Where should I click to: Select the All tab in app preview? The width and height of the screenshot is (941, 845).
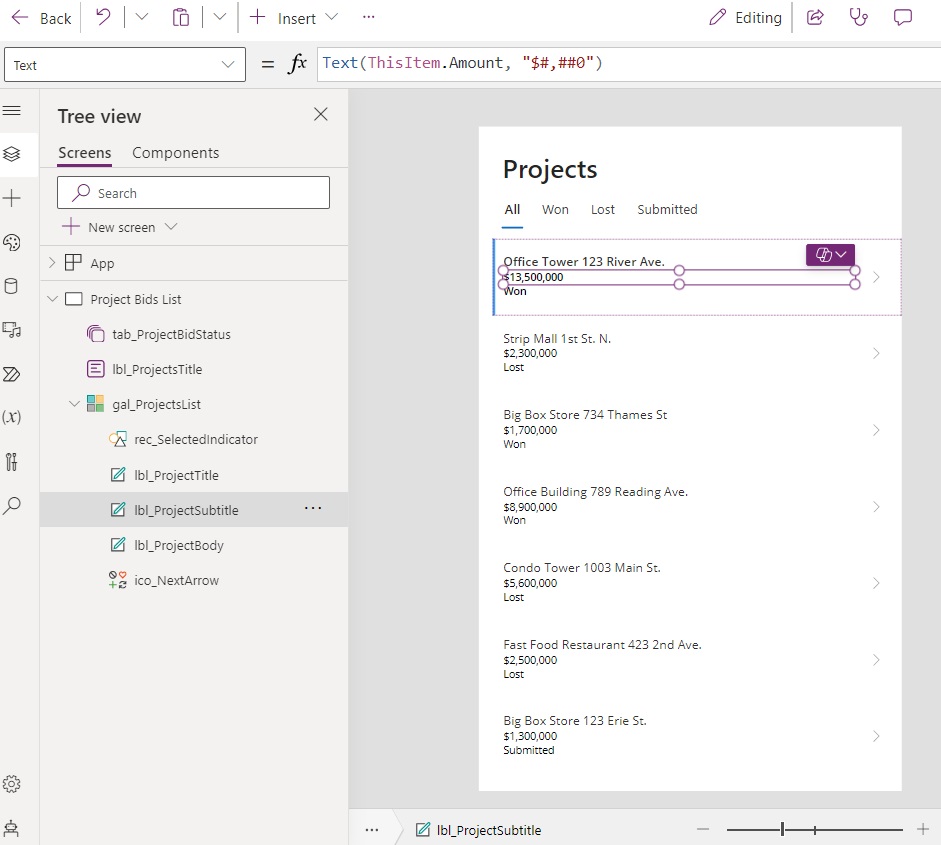(512, 209)
